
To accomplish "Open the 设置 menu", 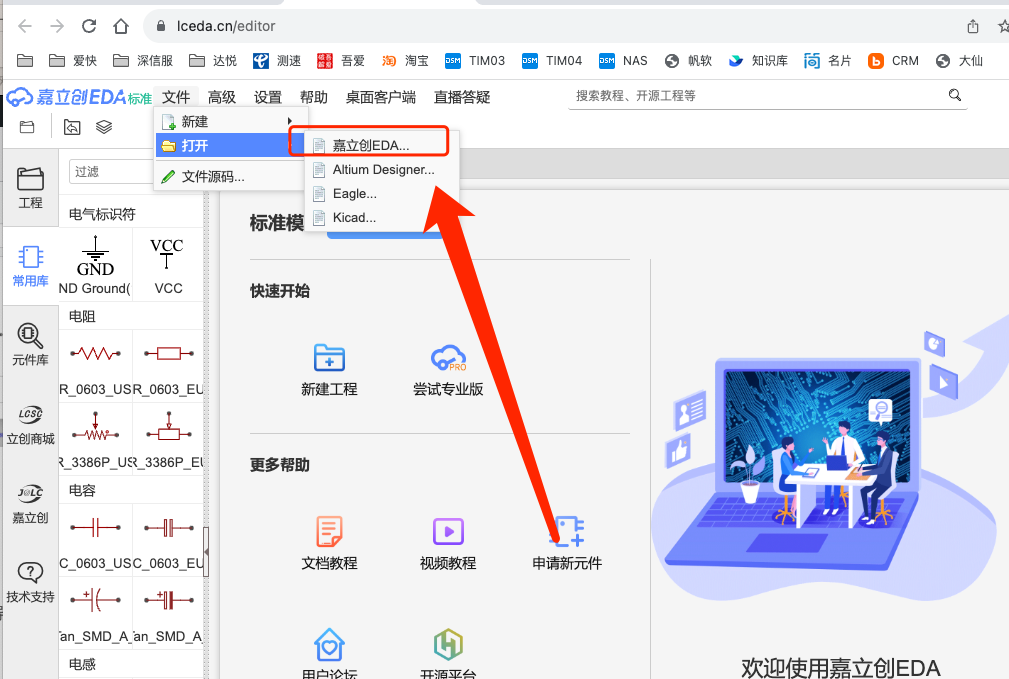I will click(268, 97).
